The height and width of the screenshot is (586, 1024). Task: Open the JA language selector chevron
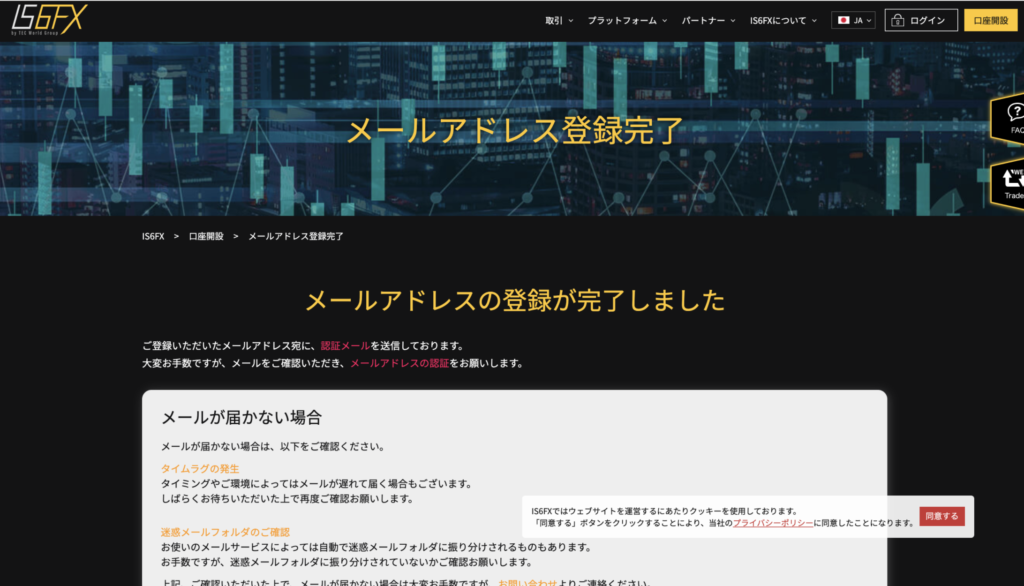[869, 20]
